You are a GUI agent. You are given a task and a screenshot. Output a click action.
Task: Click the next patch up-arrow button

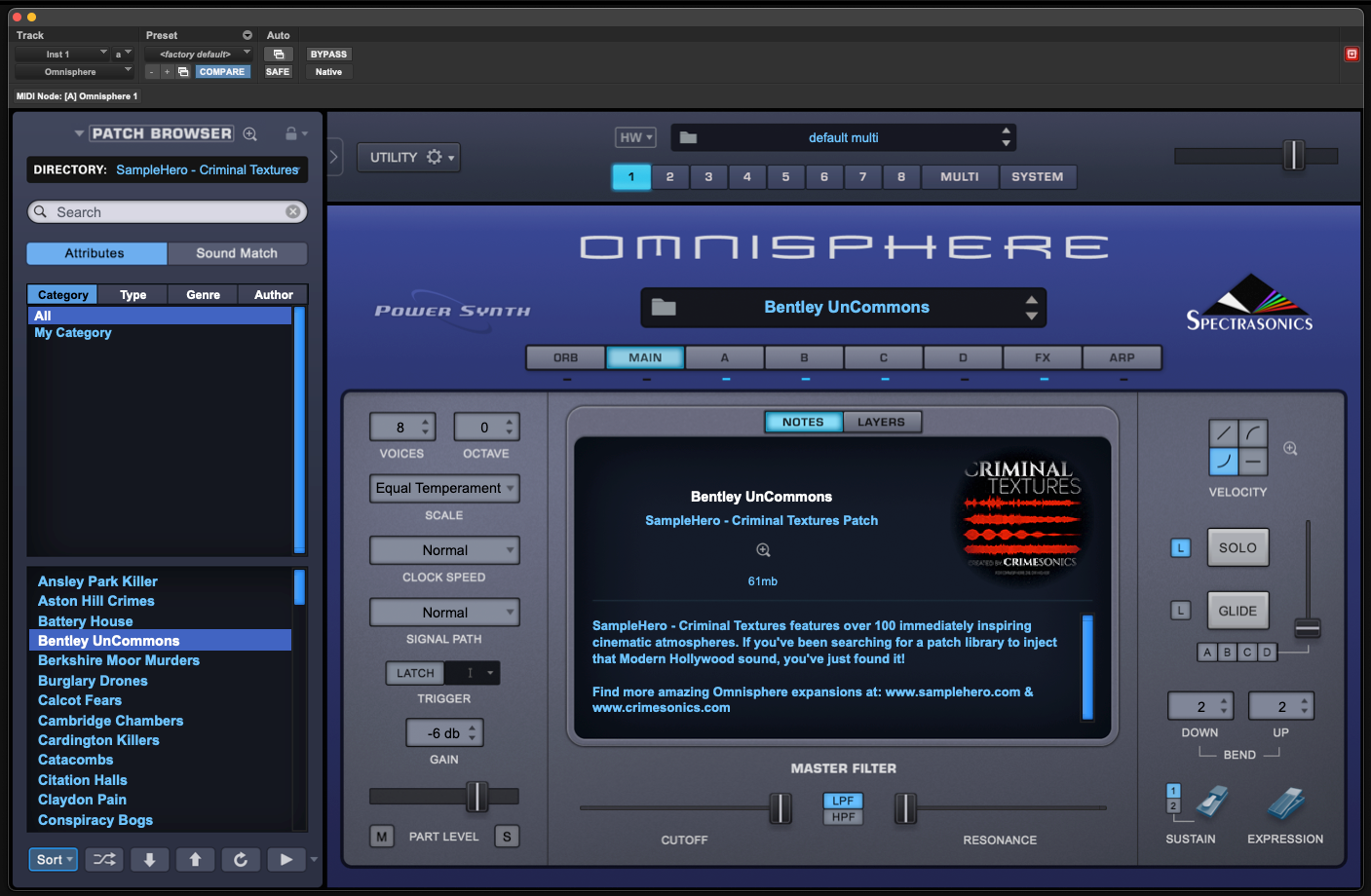tap(195, 859)
